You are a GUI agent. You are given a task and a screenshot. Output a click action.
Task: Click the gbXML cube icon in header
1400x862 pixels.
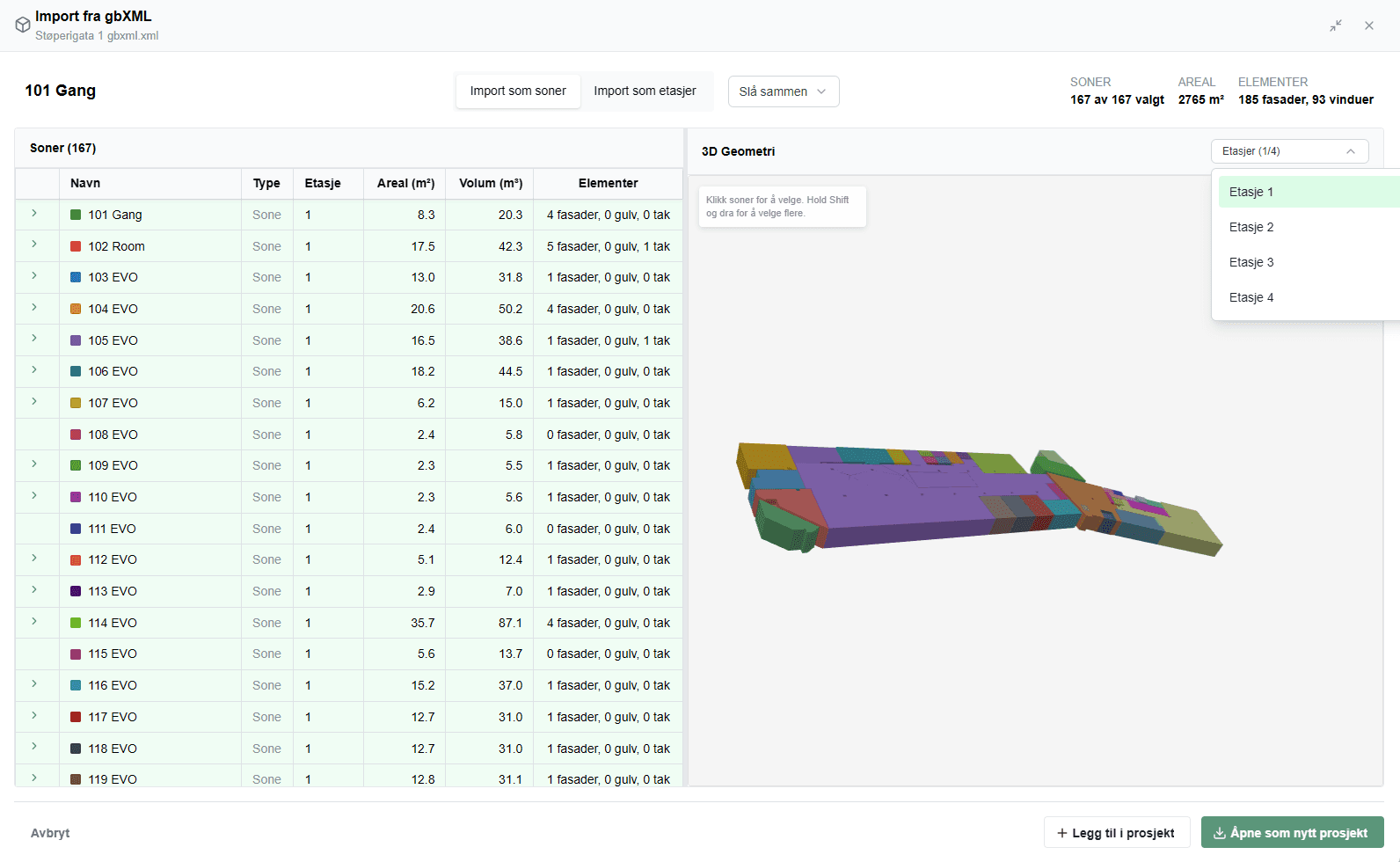pos(23,25)
